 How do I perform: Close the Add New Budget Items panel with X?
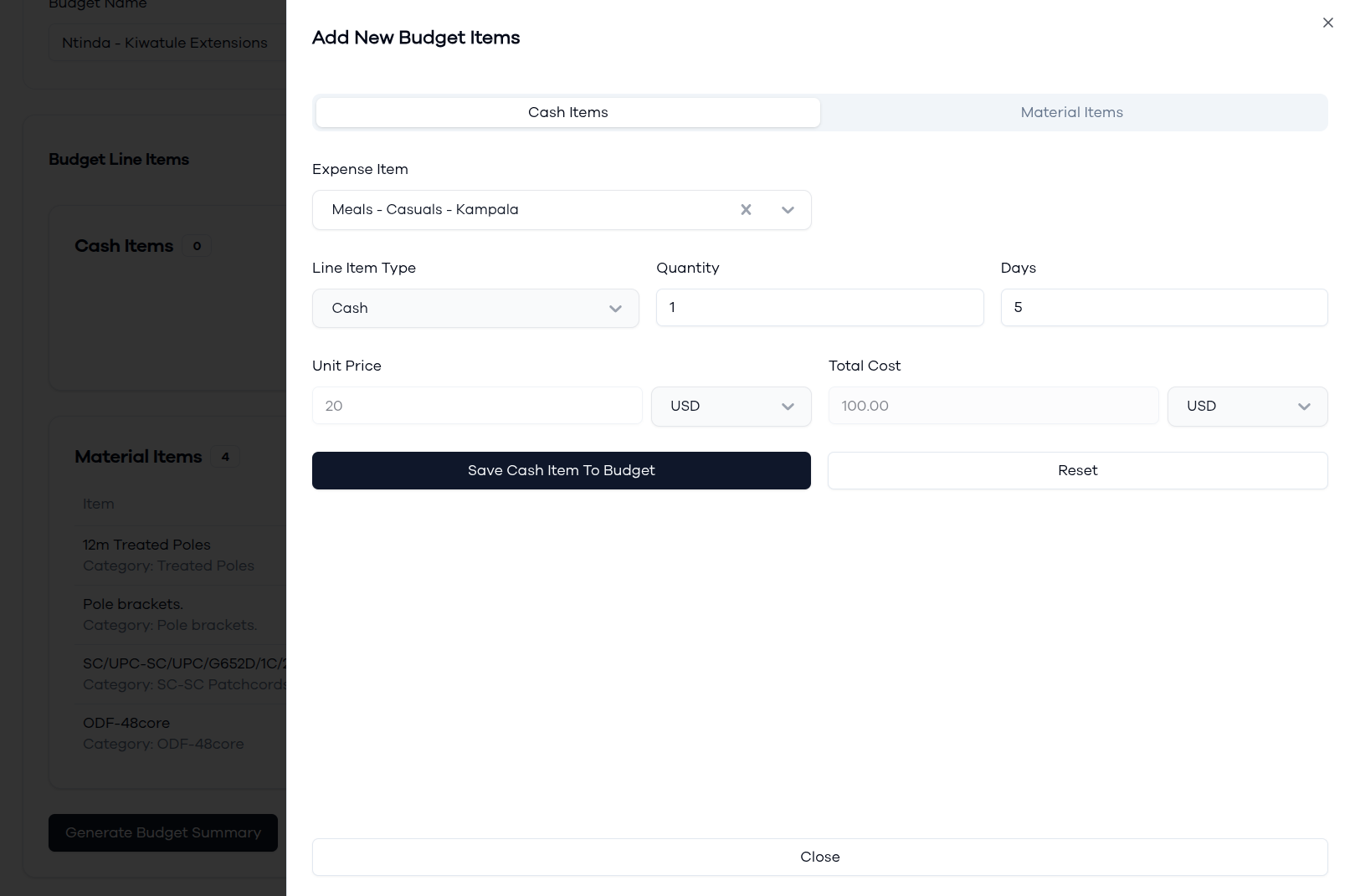[1327, 23]
